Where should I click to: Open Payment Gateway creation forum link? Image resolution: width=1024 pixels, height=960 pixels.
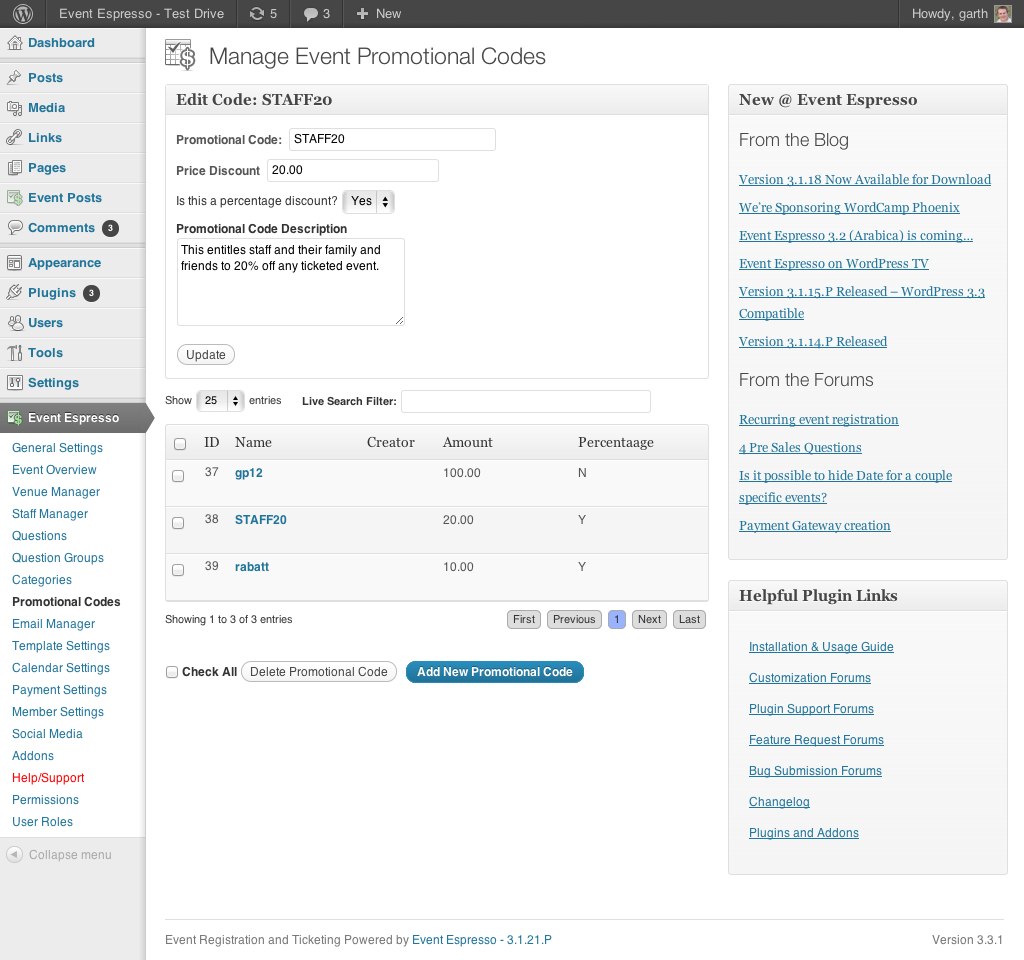[x=814, y=526]
